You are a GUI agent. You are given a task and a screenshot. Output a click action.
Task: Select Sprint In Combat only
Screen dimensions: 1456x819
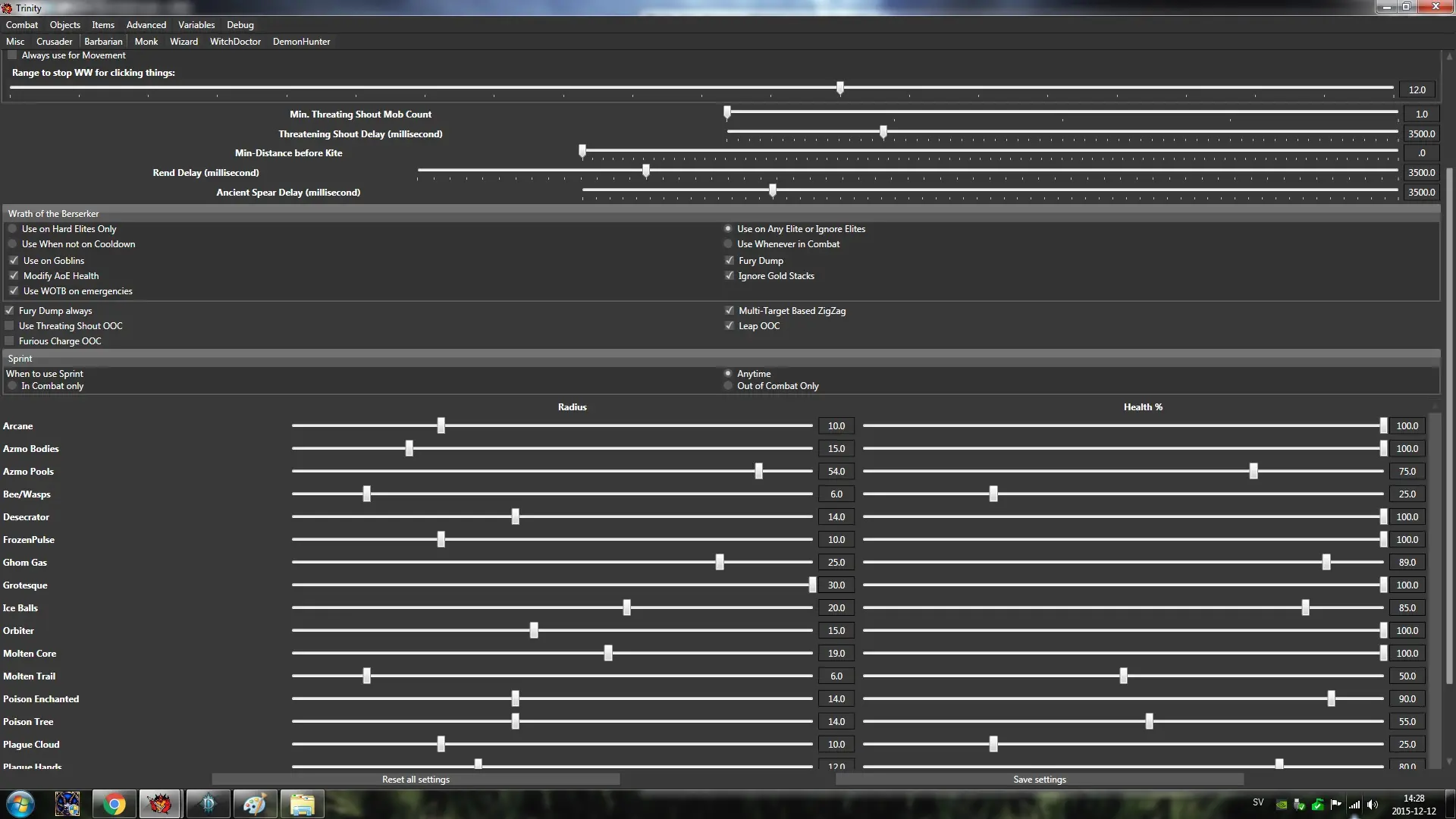12,386
